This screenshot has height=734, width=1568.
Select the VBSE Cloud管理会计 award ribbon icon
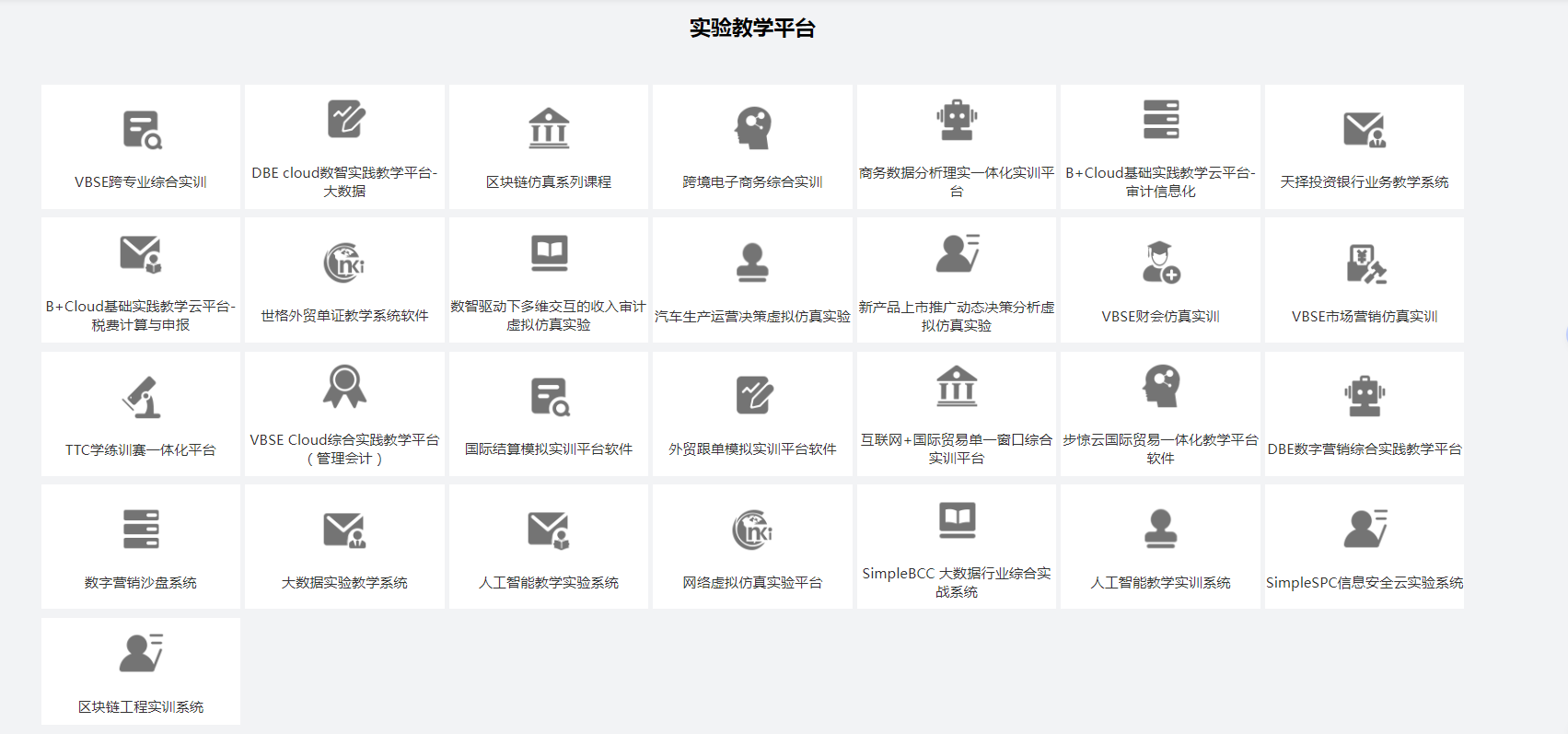(344, 387)
